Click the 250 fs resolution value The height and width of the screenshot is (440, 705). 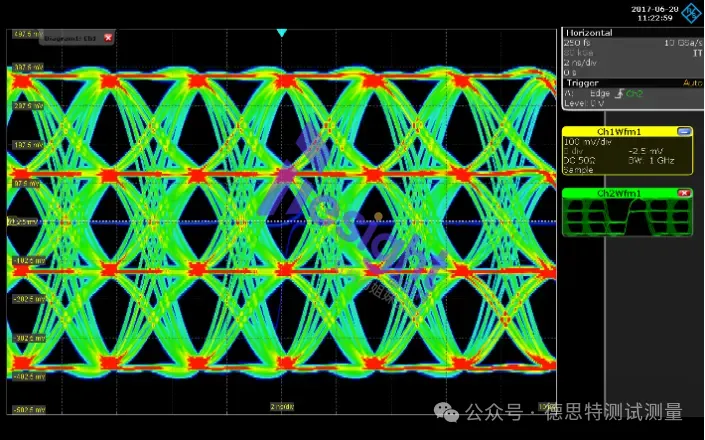[577, 43]
